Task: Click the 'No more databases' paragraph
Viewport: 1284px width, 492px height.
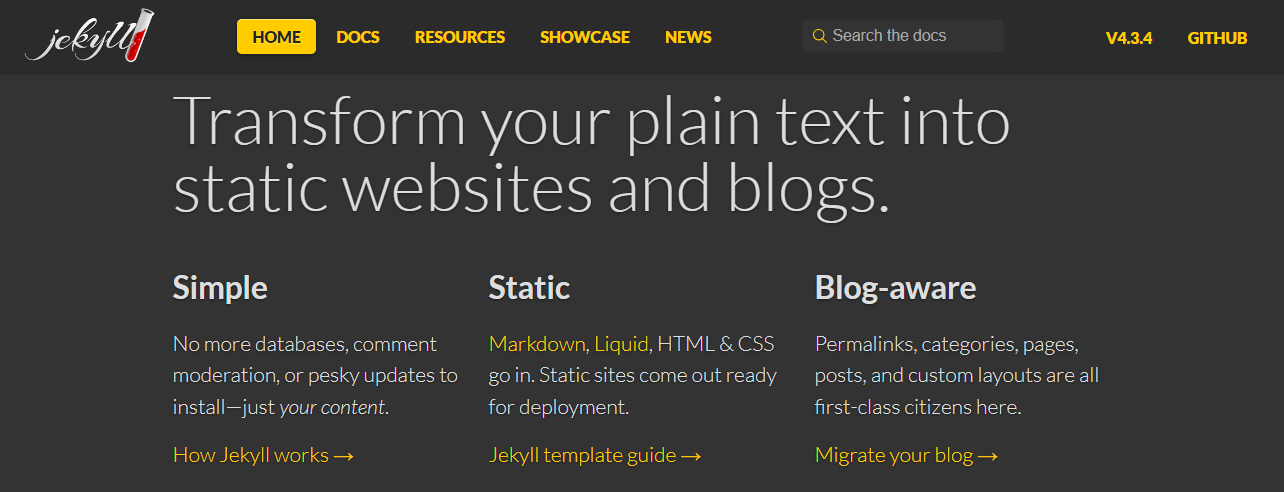Action: coord(315,376)
